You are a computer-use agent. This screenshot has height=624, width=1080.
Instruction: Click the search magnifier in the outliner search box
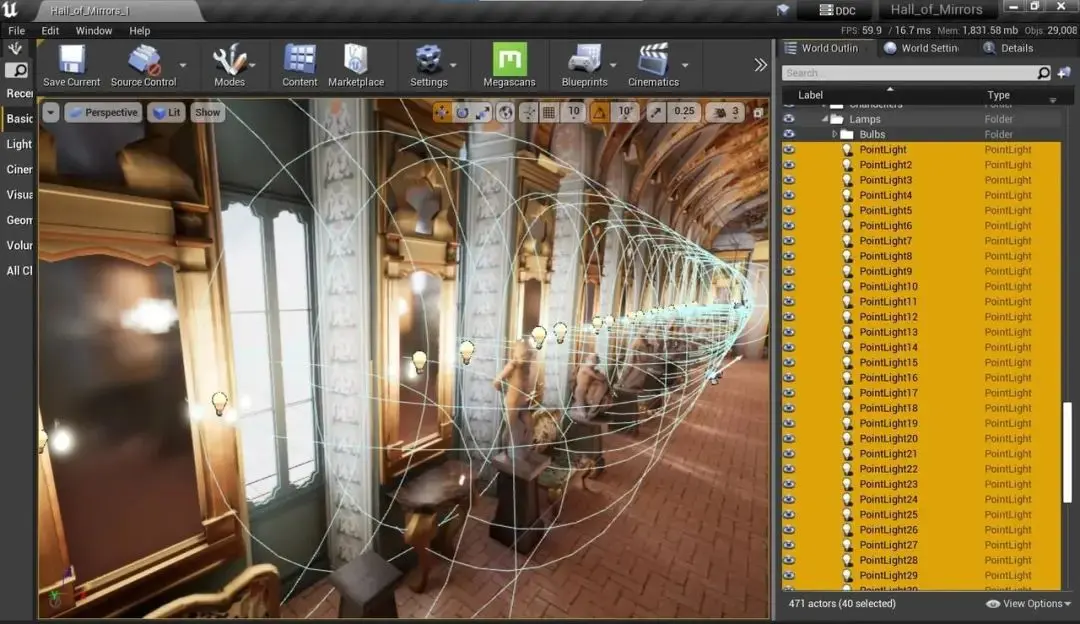1043,72
